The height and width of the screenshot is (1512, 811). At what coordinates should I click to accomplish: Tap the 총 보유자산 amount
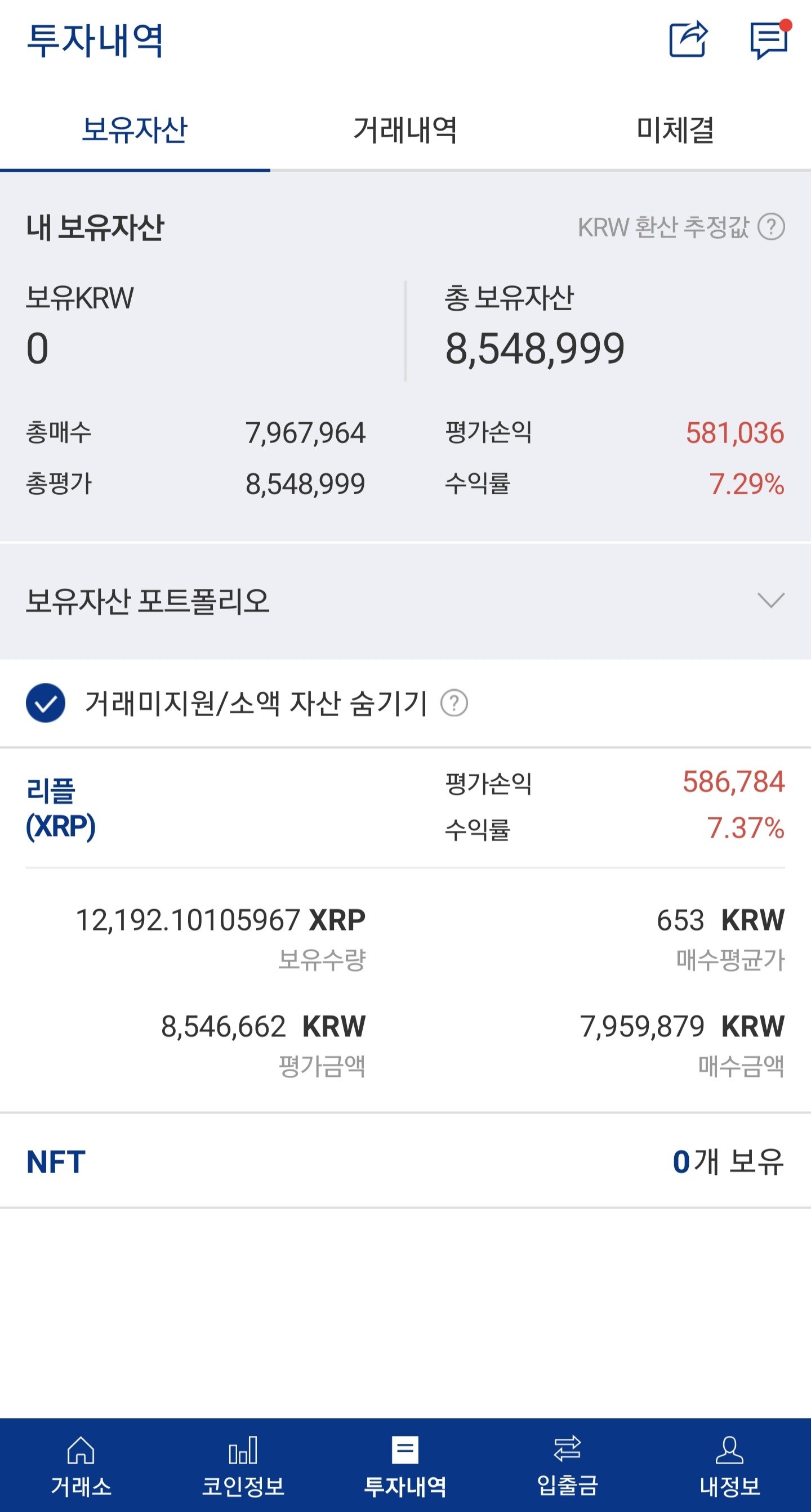tap(534, 348)
